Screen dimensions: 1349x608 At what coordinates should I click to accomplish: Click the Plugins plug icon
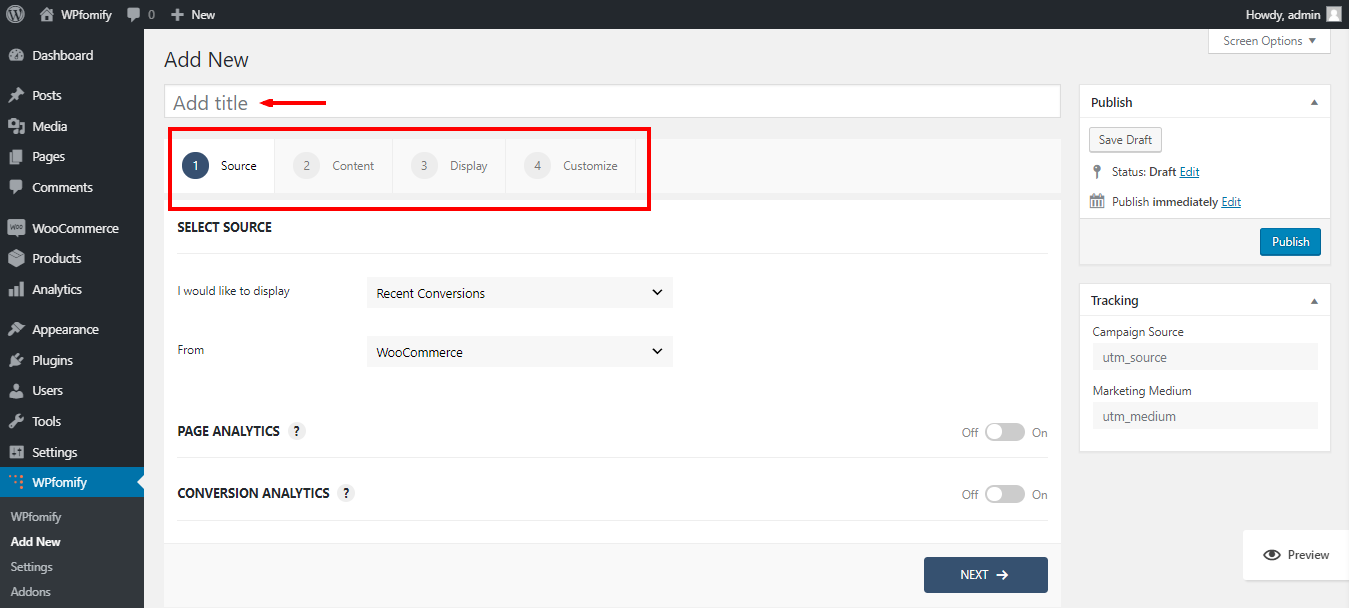click(x=16, y=360)
